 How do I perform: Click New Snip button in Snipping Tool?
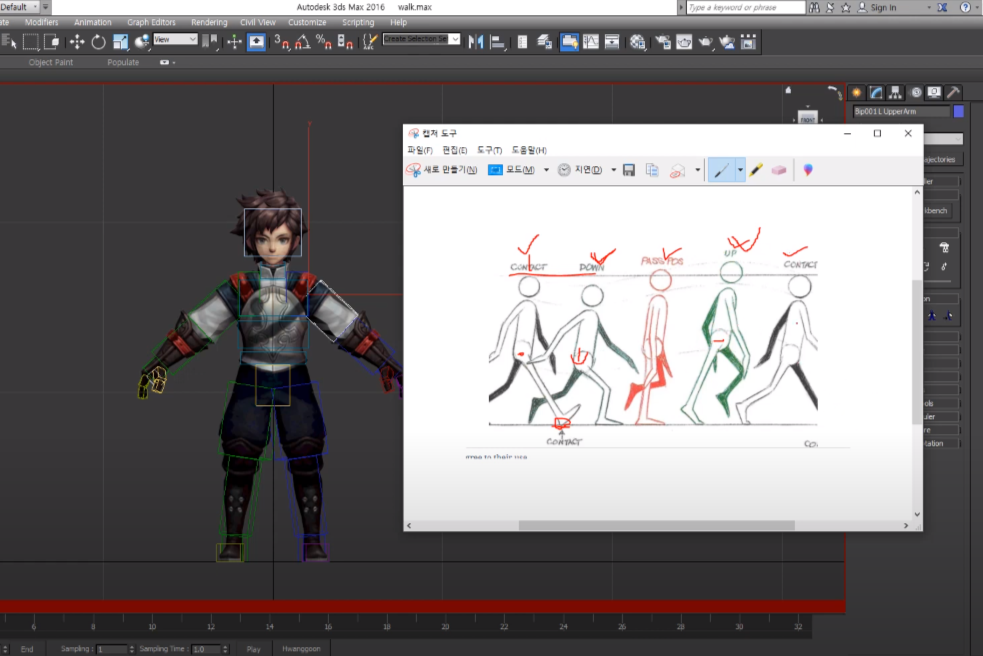[x=442, y=170]
